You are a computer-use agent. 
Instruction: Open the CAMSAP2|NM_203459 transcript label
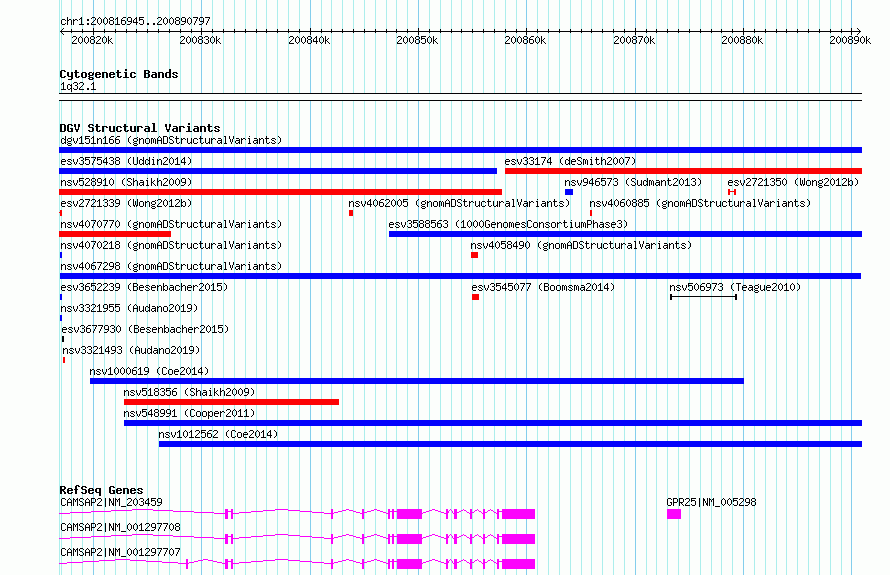(x=111, y=502)
